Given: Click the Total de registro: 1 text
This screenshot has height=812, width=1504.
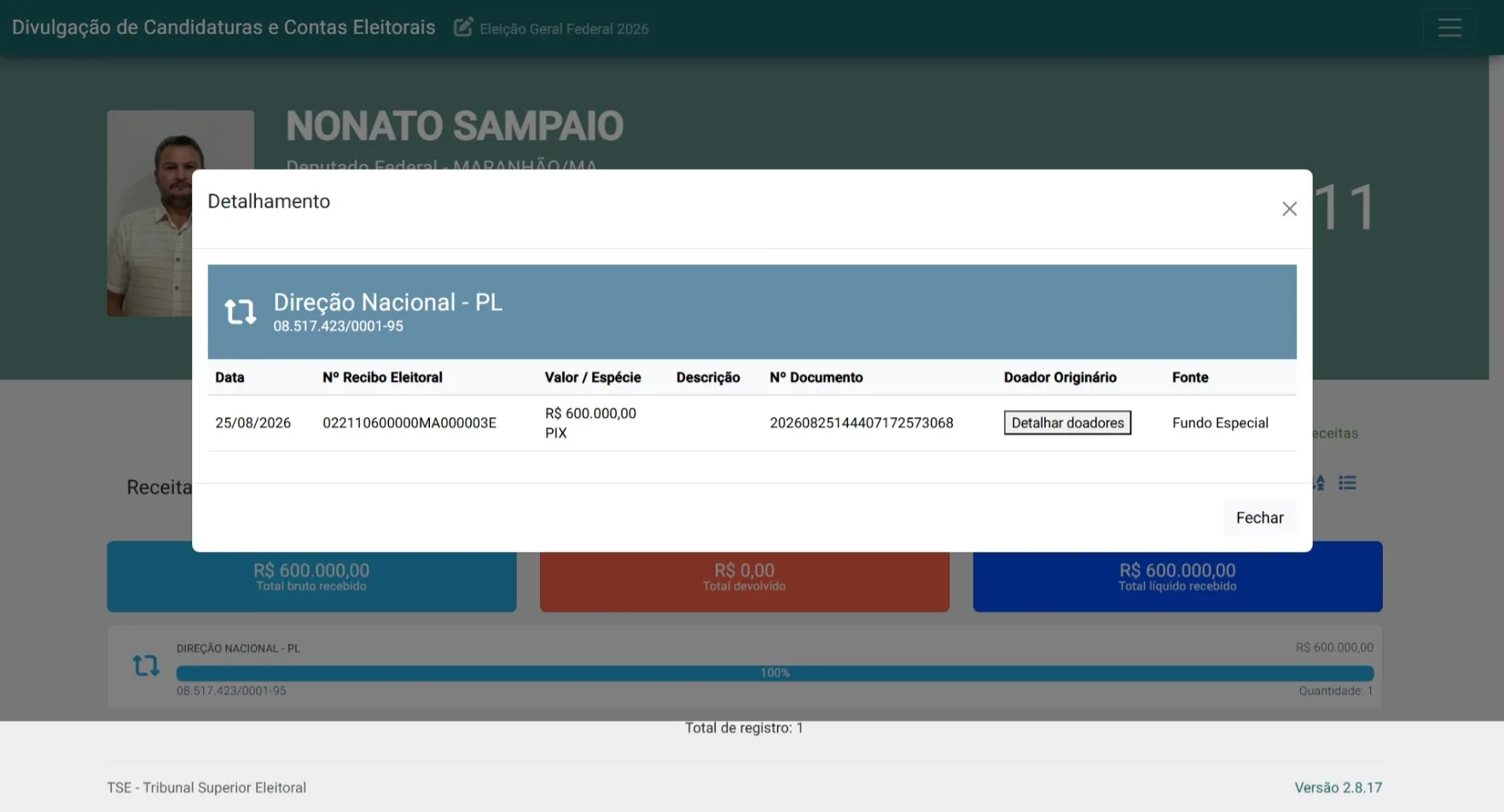Looking at the screenshot, I should [x=744, y=728].
